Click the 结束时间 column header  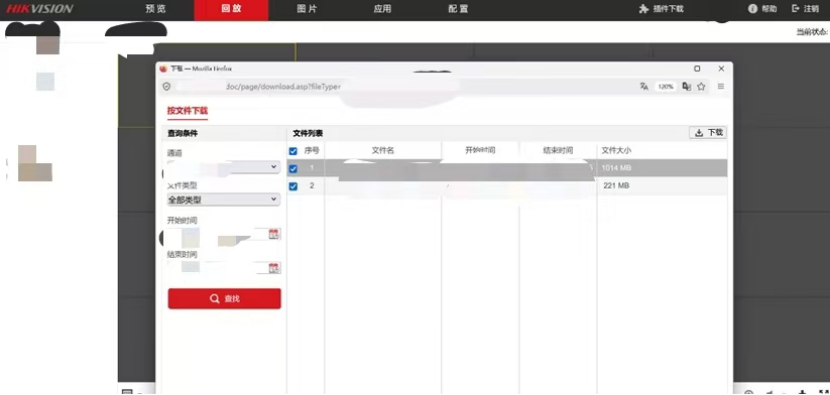(558, 150)
